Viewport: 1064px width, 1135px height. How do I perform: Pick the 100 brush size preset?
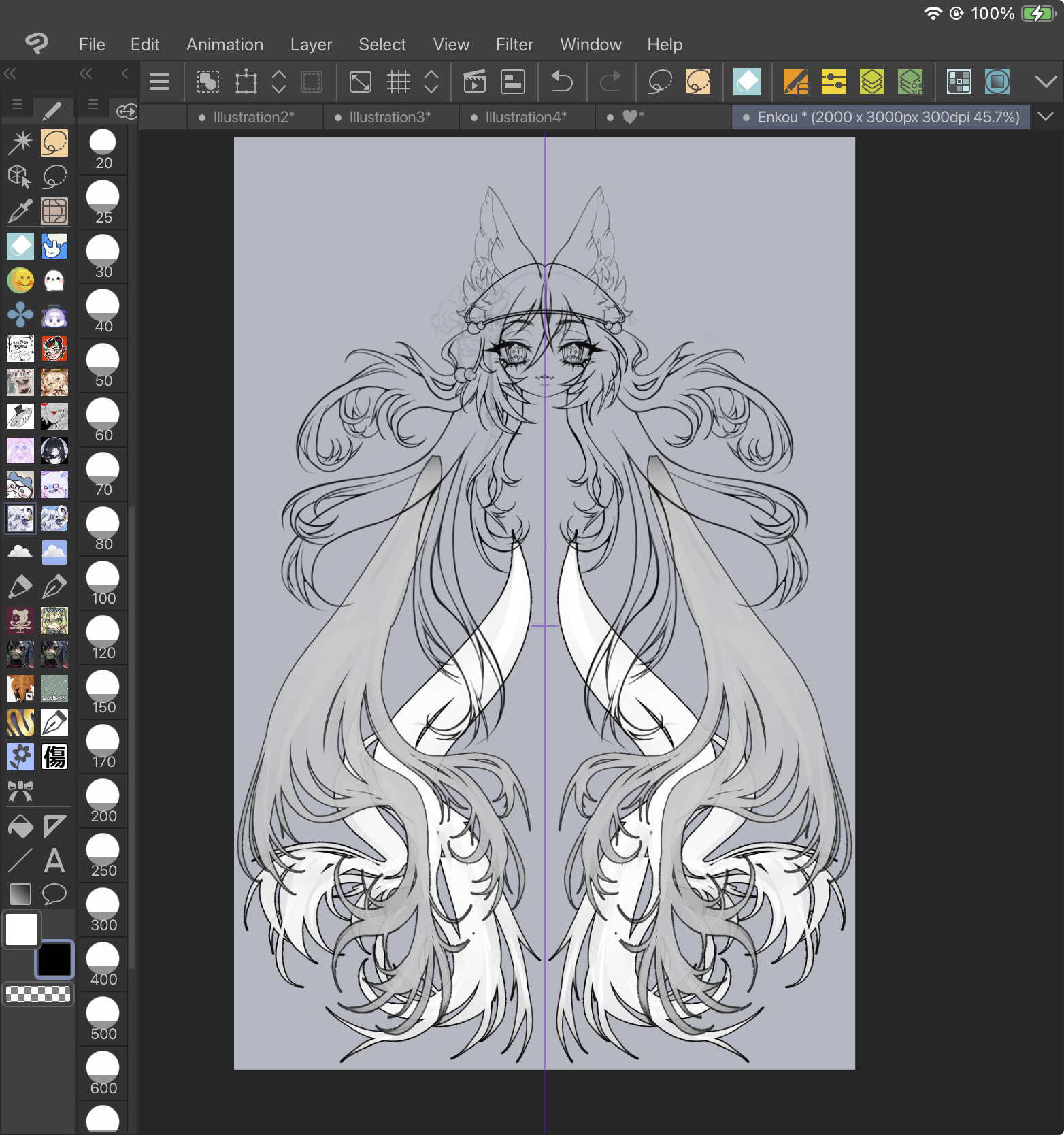pos(103,584)
